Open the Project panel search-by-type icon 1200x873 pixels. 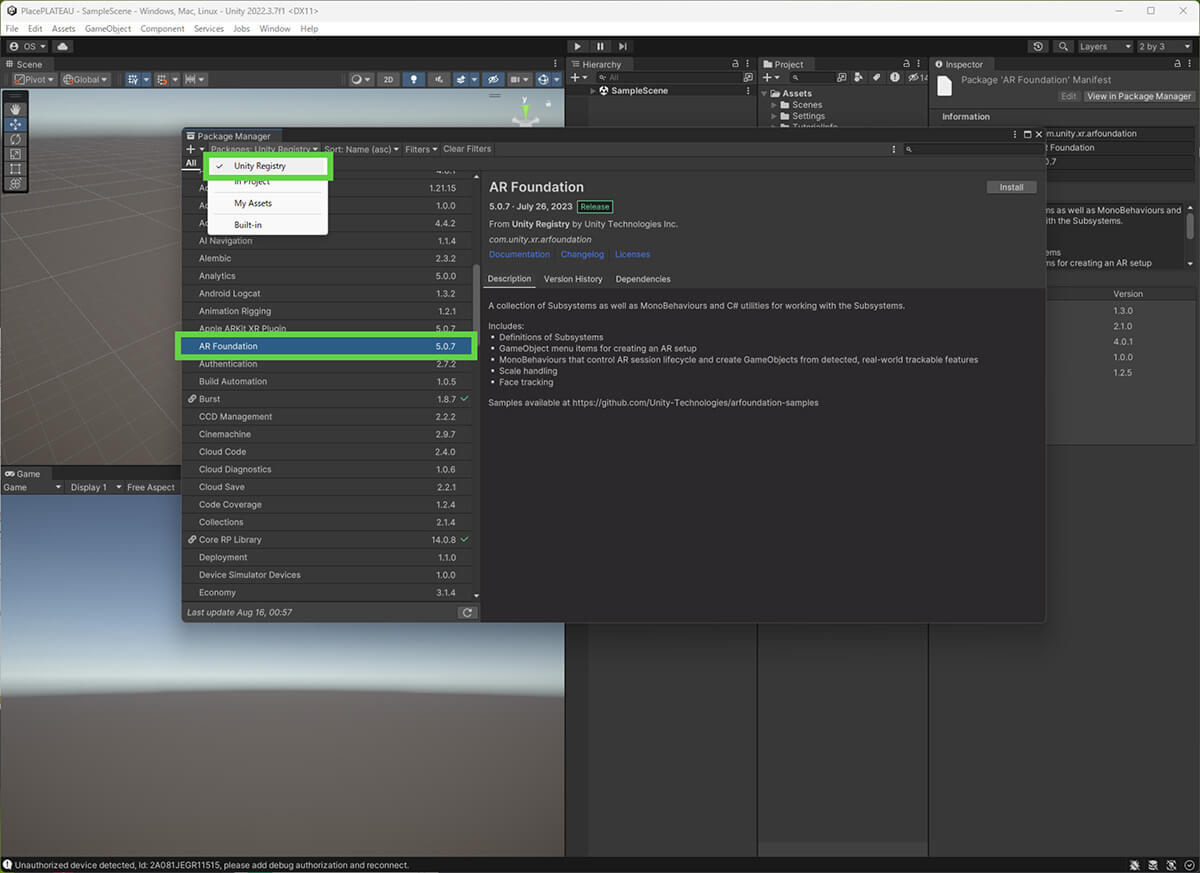tap(858, 77)
